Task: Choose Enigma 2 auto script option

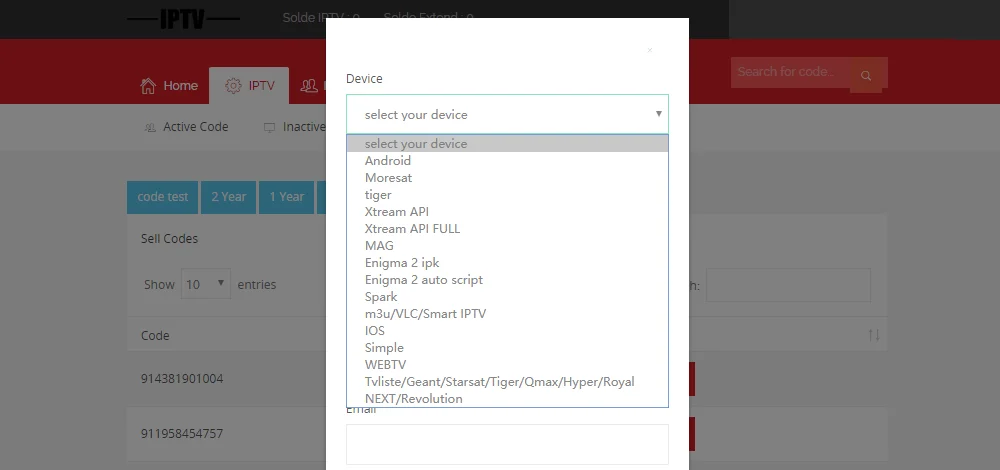Action: pyautogui.click(x=423, y=280)
